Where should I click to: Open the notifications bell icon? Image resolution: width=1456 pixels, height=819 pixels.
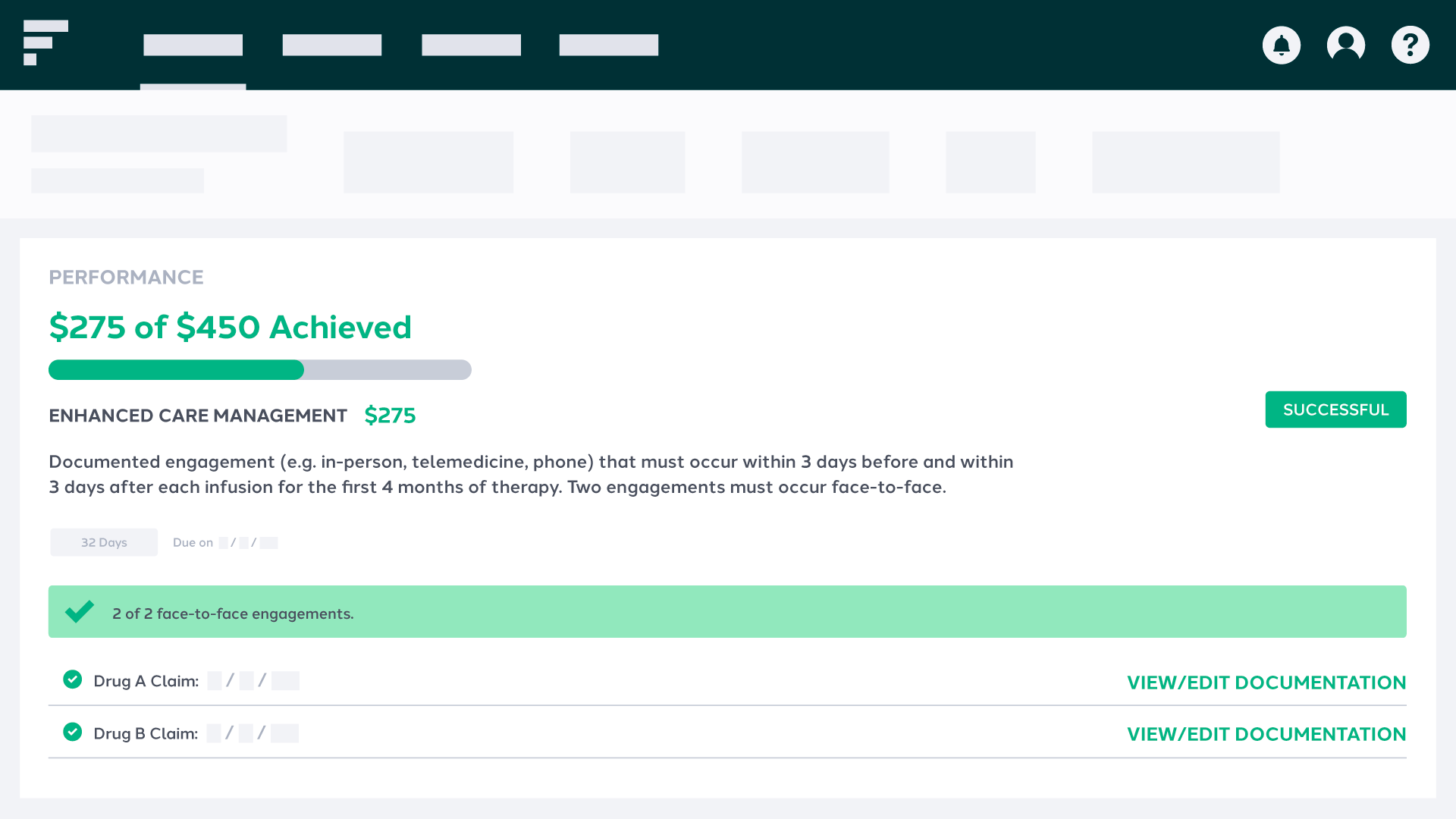[x=1282, y=45]
